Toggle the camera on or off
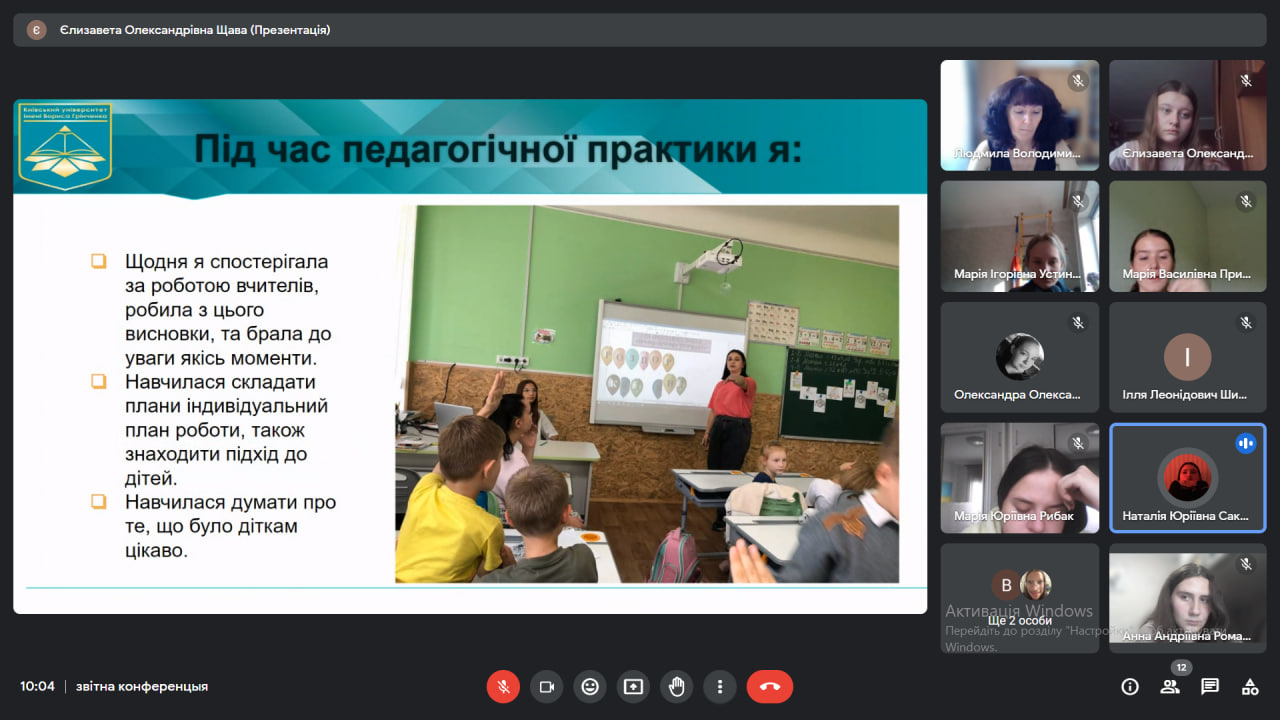 [546, 687]
